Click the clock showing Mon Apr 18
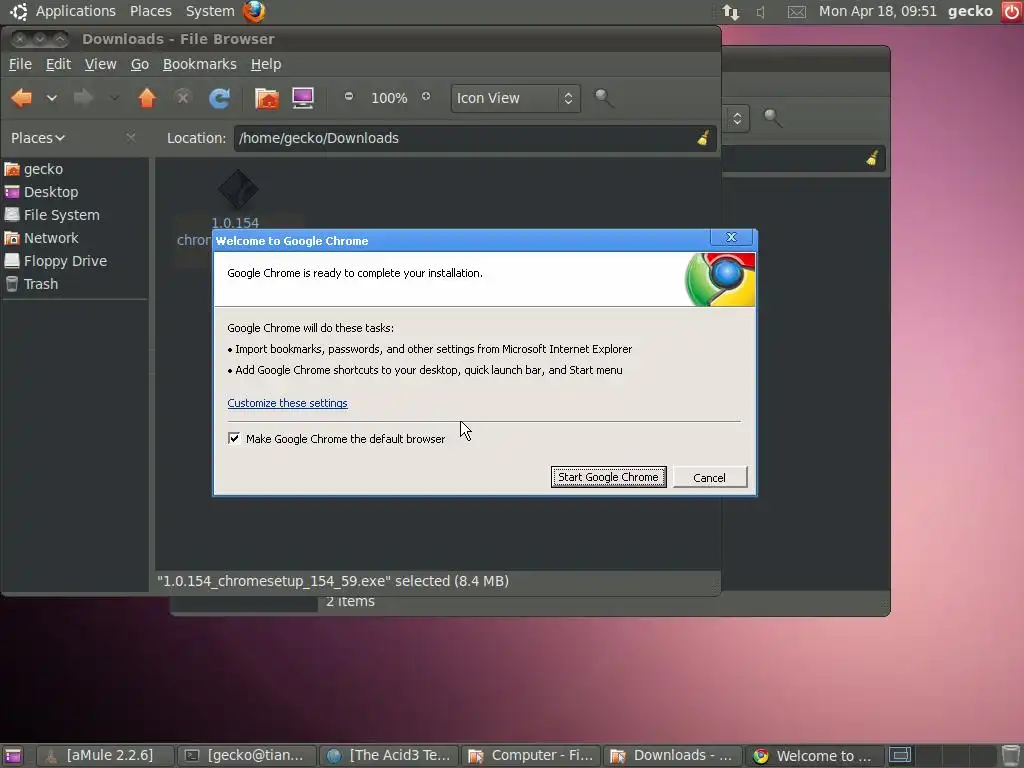This screenshot has height=768, width=1024. pyautogui.click(x=877, y=11)
